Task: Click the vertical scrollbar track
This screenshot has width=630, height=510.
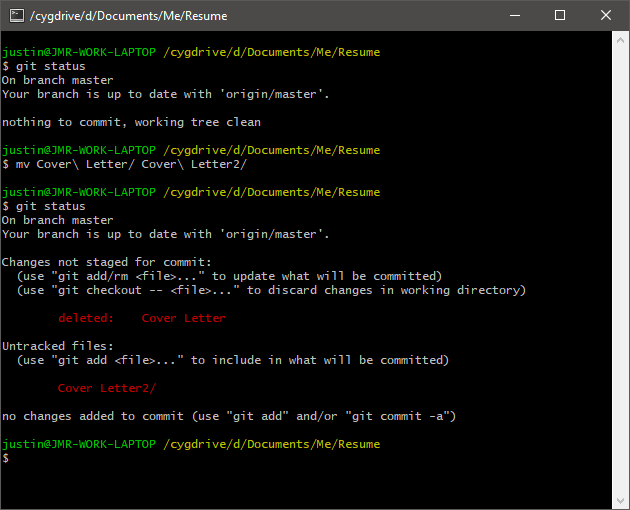Action: pyautogui.click(x=620, y=270)
